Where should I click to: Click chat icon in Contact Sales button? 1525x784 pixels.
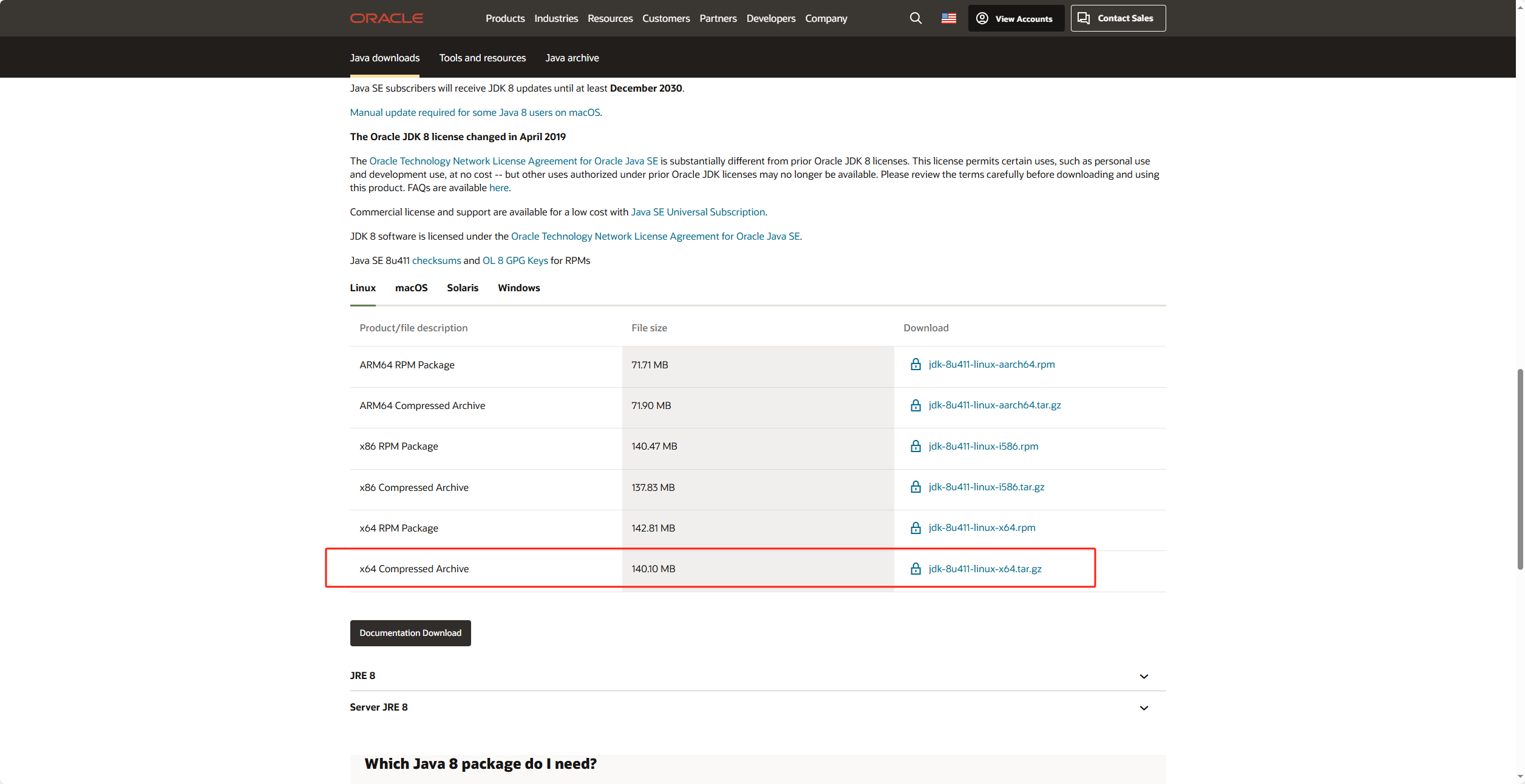pos(1084,18)
